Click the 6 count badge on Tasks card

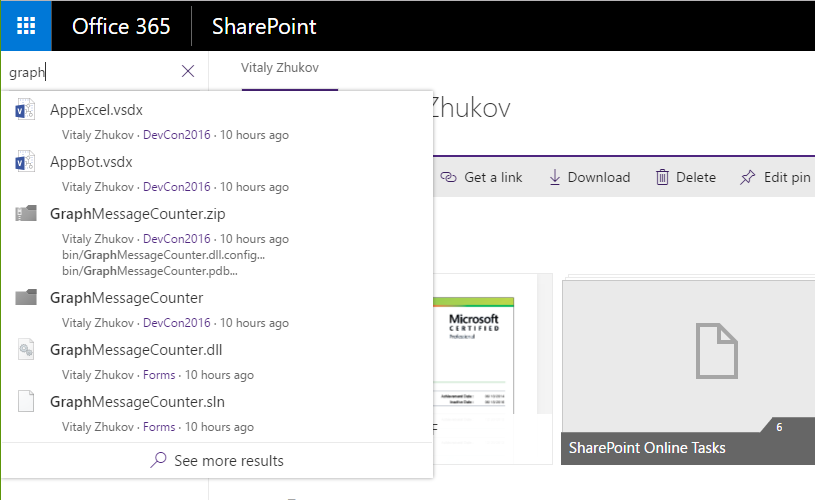pyautogui.click(x=779, y=427)
